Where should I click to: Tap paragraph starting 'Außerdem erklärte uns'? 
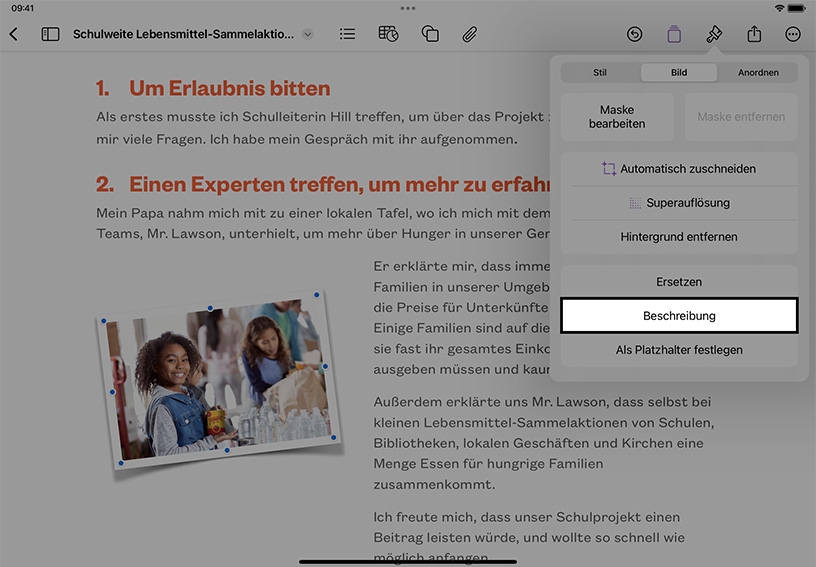point(543,443)
